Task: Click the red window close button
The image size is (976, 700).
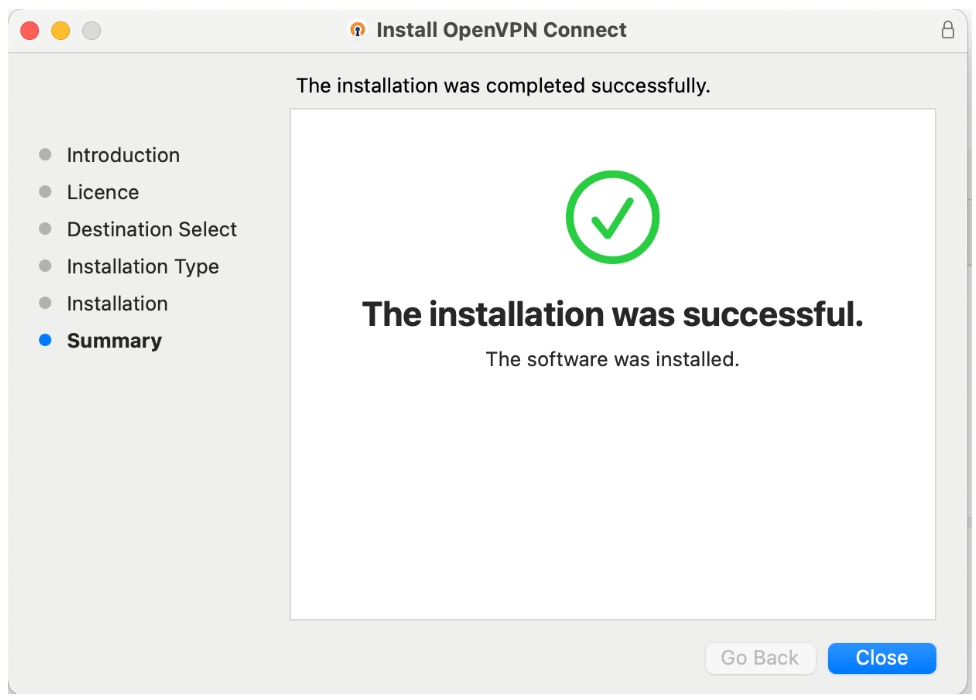Action: click(30, 31)
